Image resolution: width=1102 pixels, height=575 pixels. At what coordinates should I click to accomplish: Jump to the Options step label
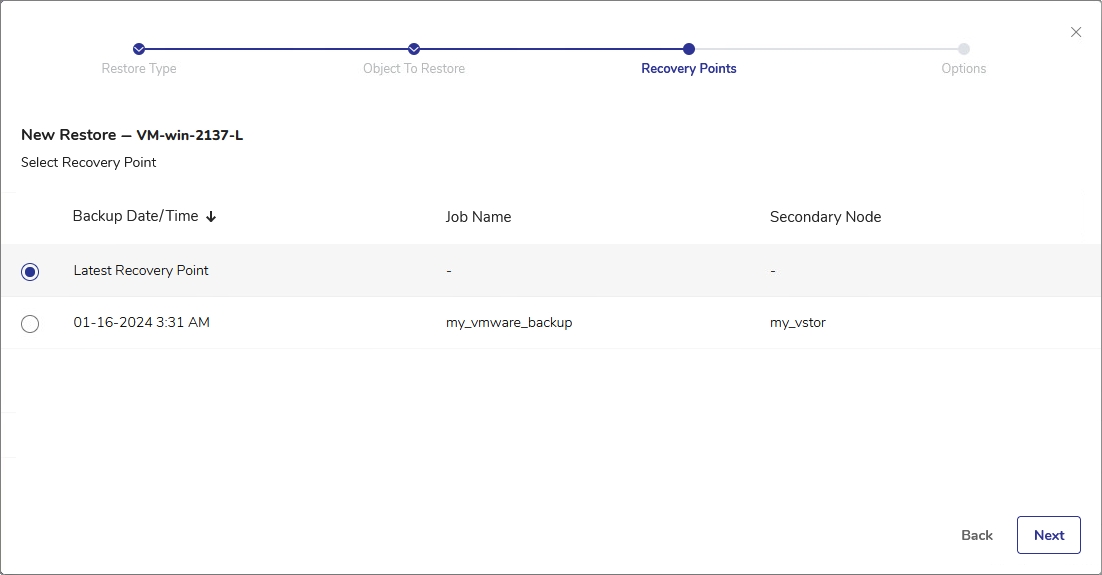(x=963, y=69)
